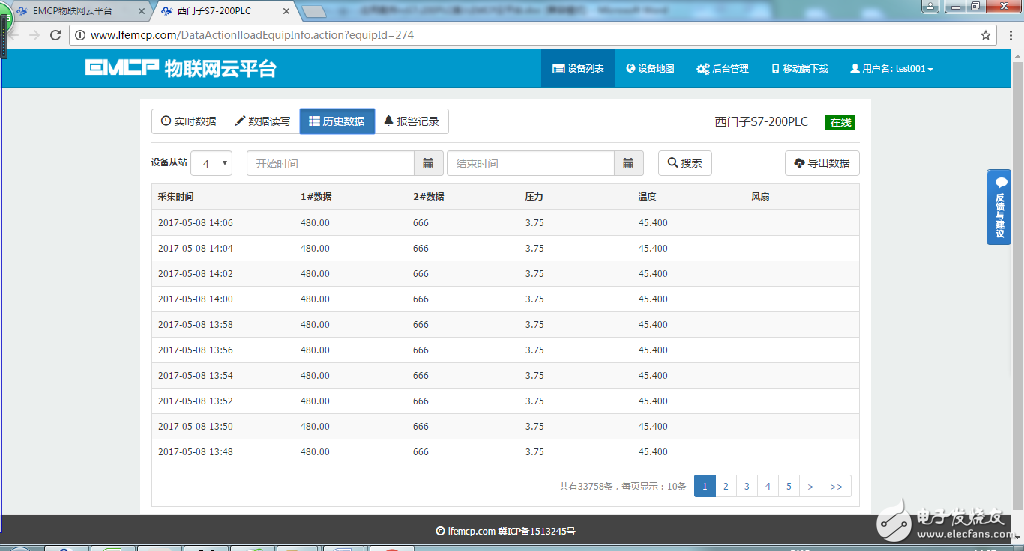Click the 压力 column header
Screen dimensions: 1024x551
pos(534,197)
